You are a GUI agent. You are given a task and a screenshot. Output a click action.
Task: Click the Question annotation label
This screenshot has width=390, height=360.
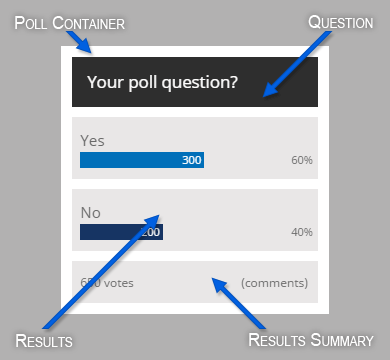340,23
